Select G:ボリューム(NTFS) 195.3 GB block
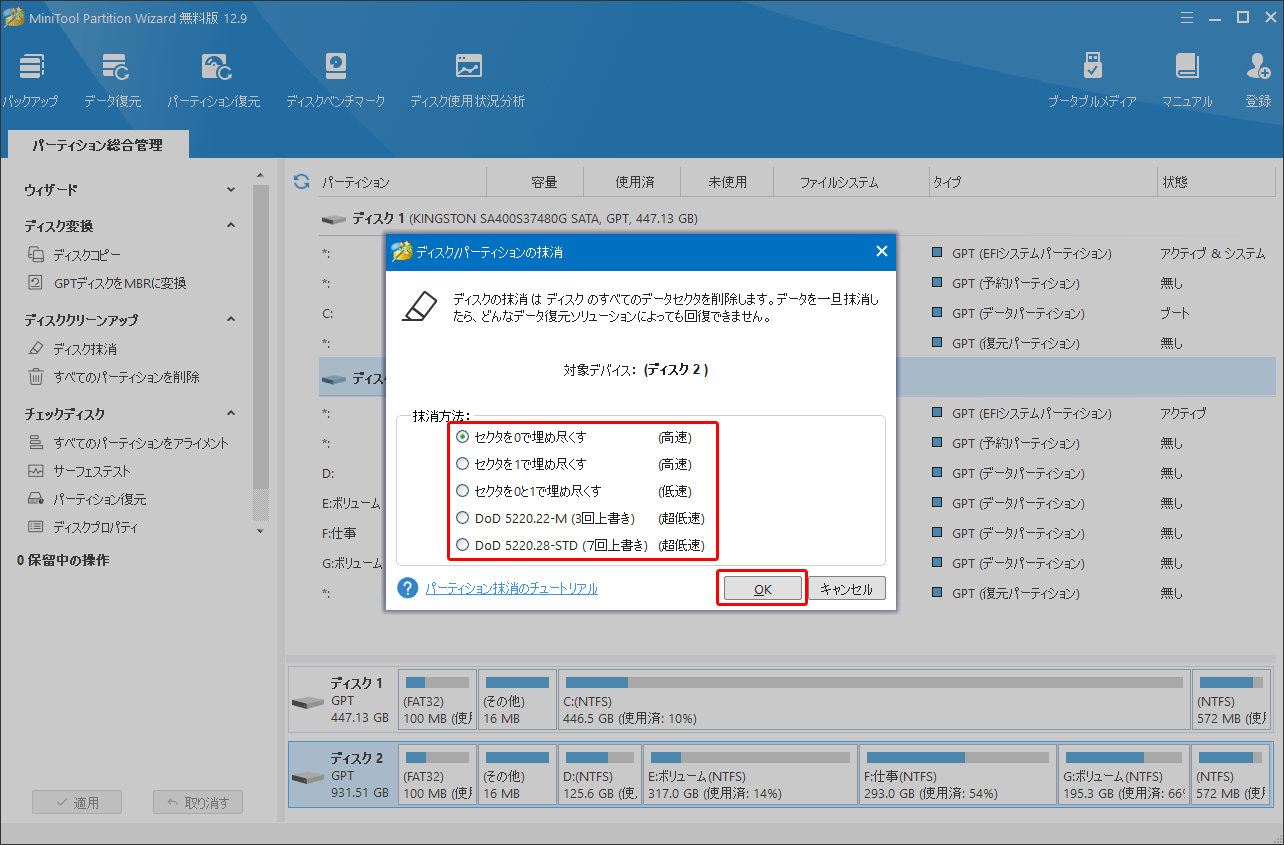The width and height of the screenshot is (1284, 845). coord(1123,775)
